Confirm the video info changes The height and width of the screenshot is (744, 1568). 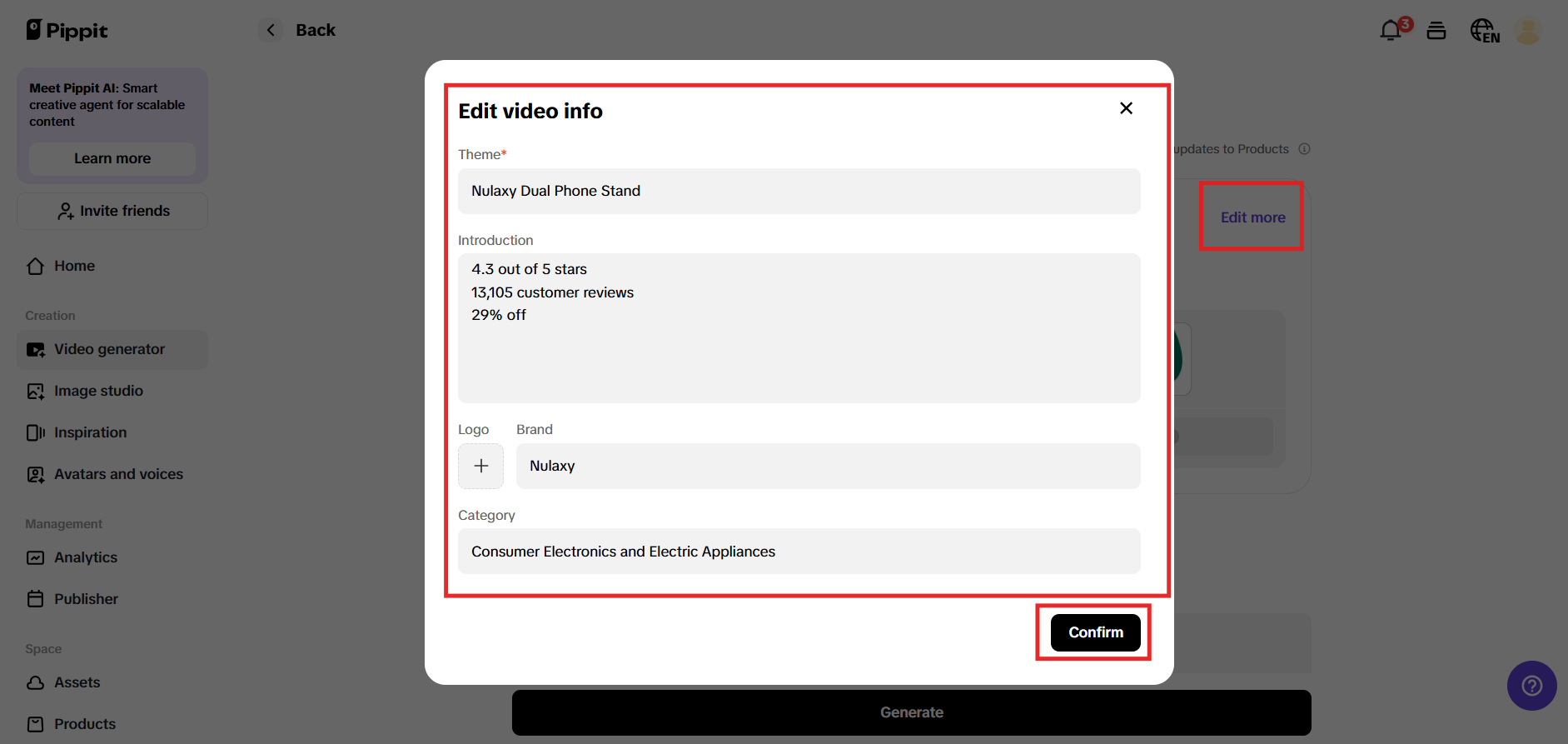[x=1096, y=632]
